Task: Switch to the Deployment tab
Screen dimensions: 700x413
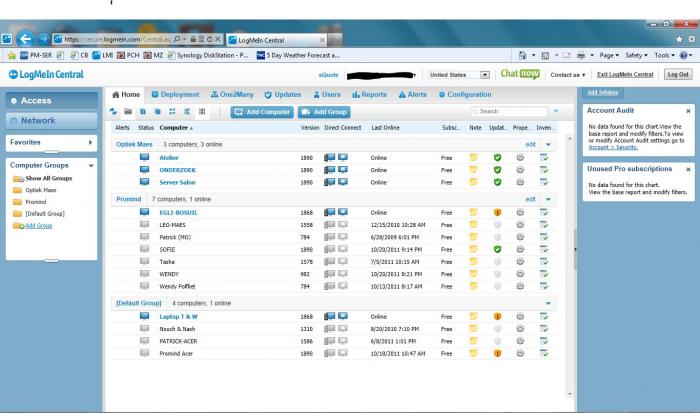Action: coord(175,95)
